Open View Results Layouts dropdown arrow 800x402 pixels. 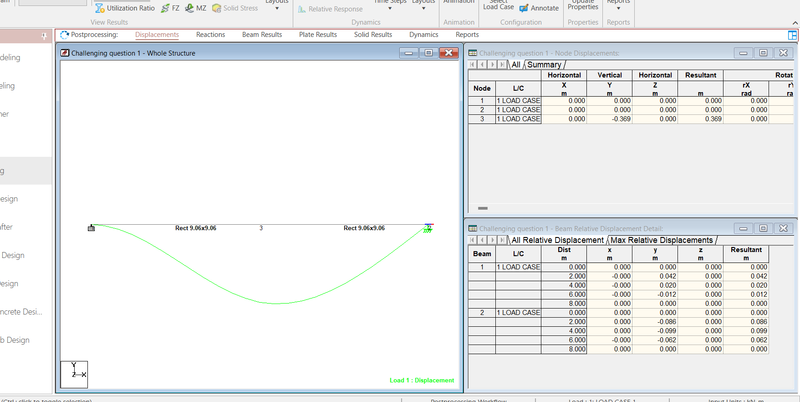tap(277, 8)
